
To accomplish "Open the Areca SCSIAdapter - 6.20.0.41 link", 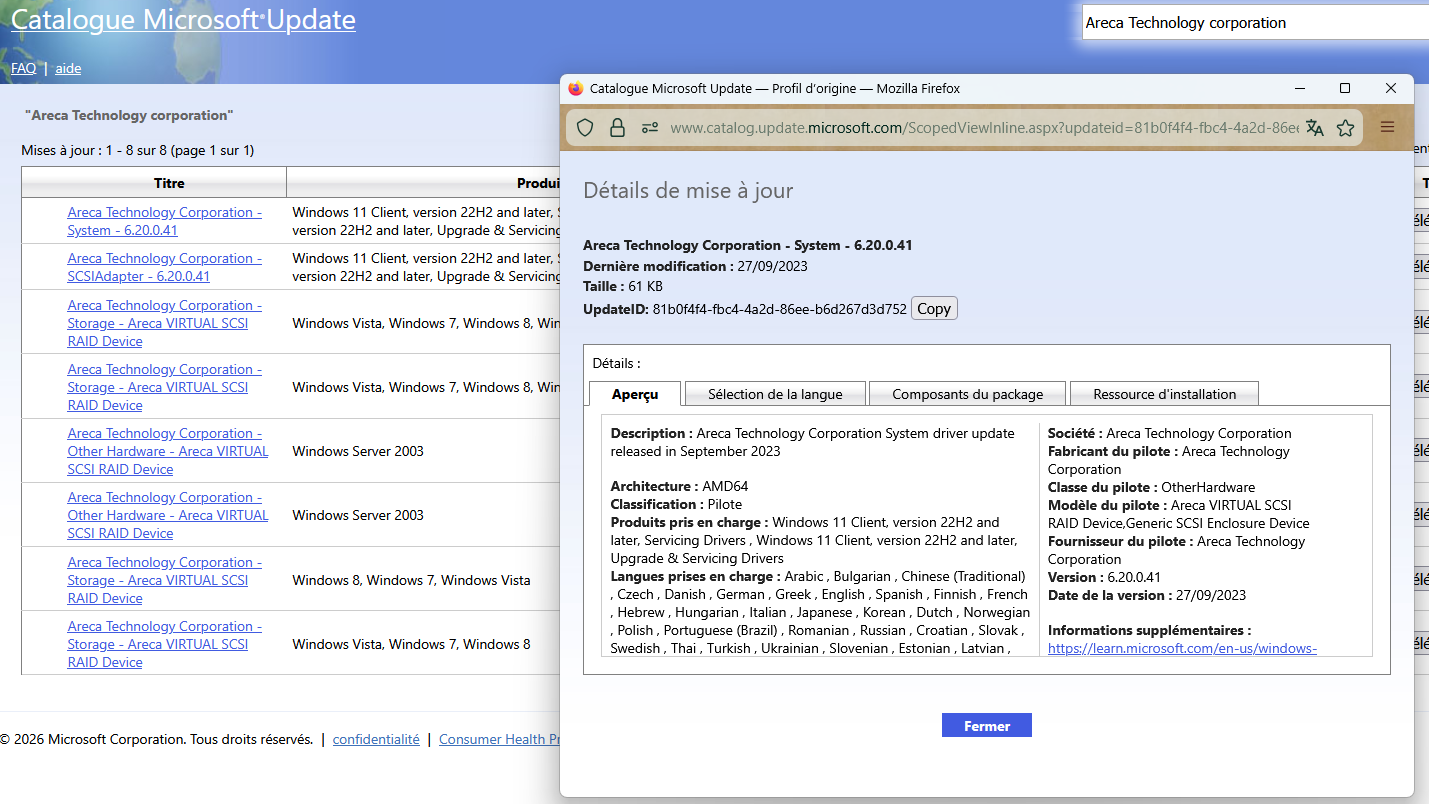I will click(x=165, y=267).
